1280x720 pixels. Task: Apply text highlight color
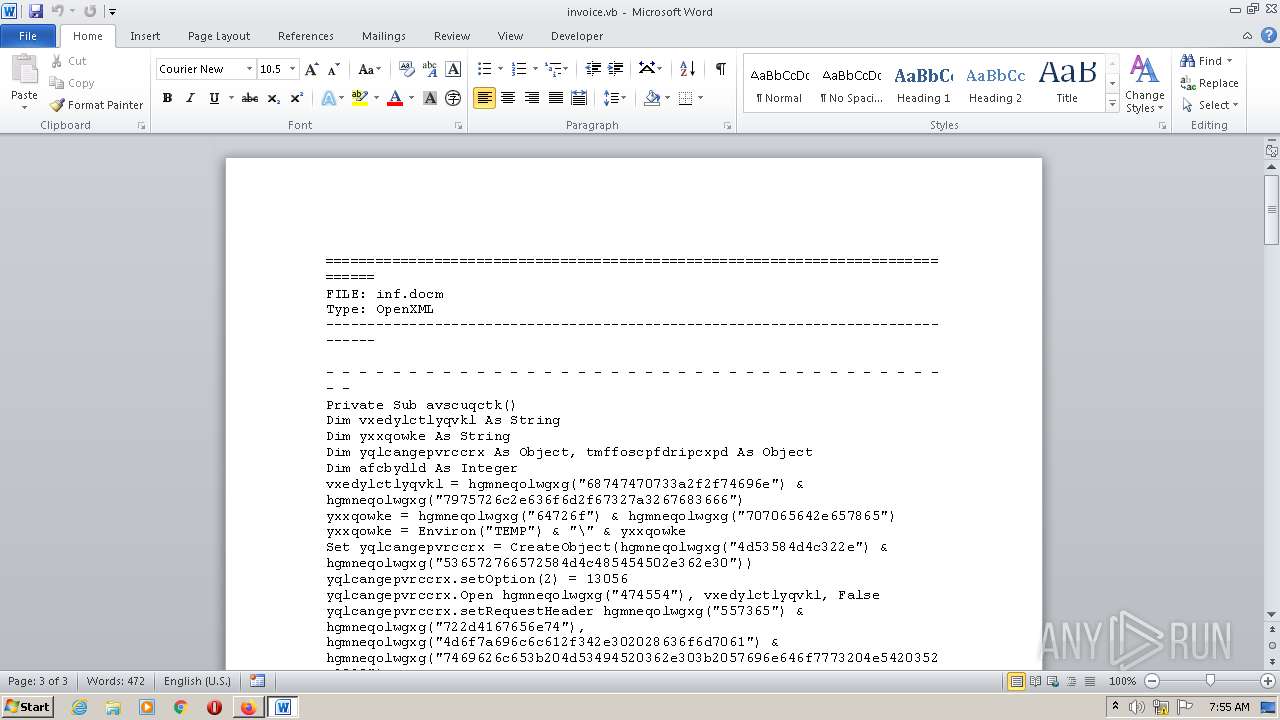360,98
